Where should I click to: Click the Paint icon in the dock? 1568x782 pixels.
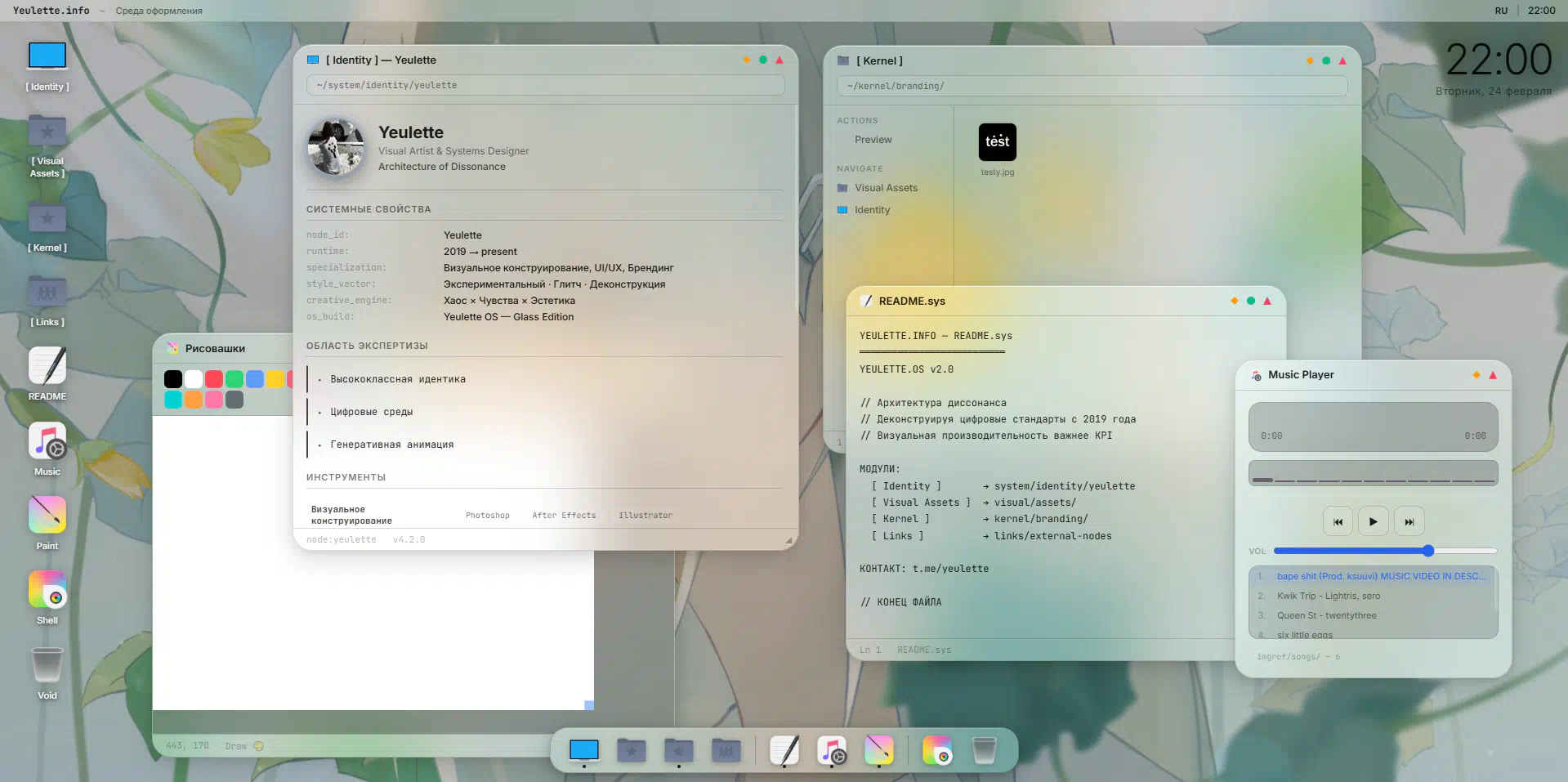click(x=879, y=750)
